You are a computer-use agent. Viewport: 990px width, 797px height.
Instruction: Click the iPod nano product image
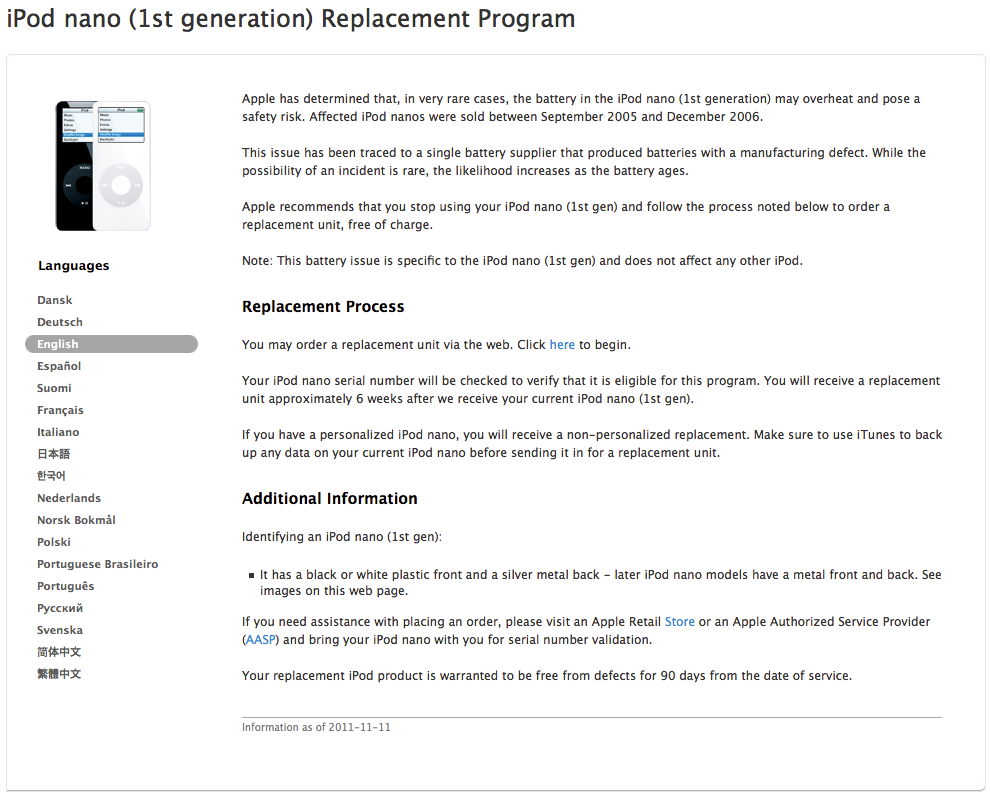103,166
